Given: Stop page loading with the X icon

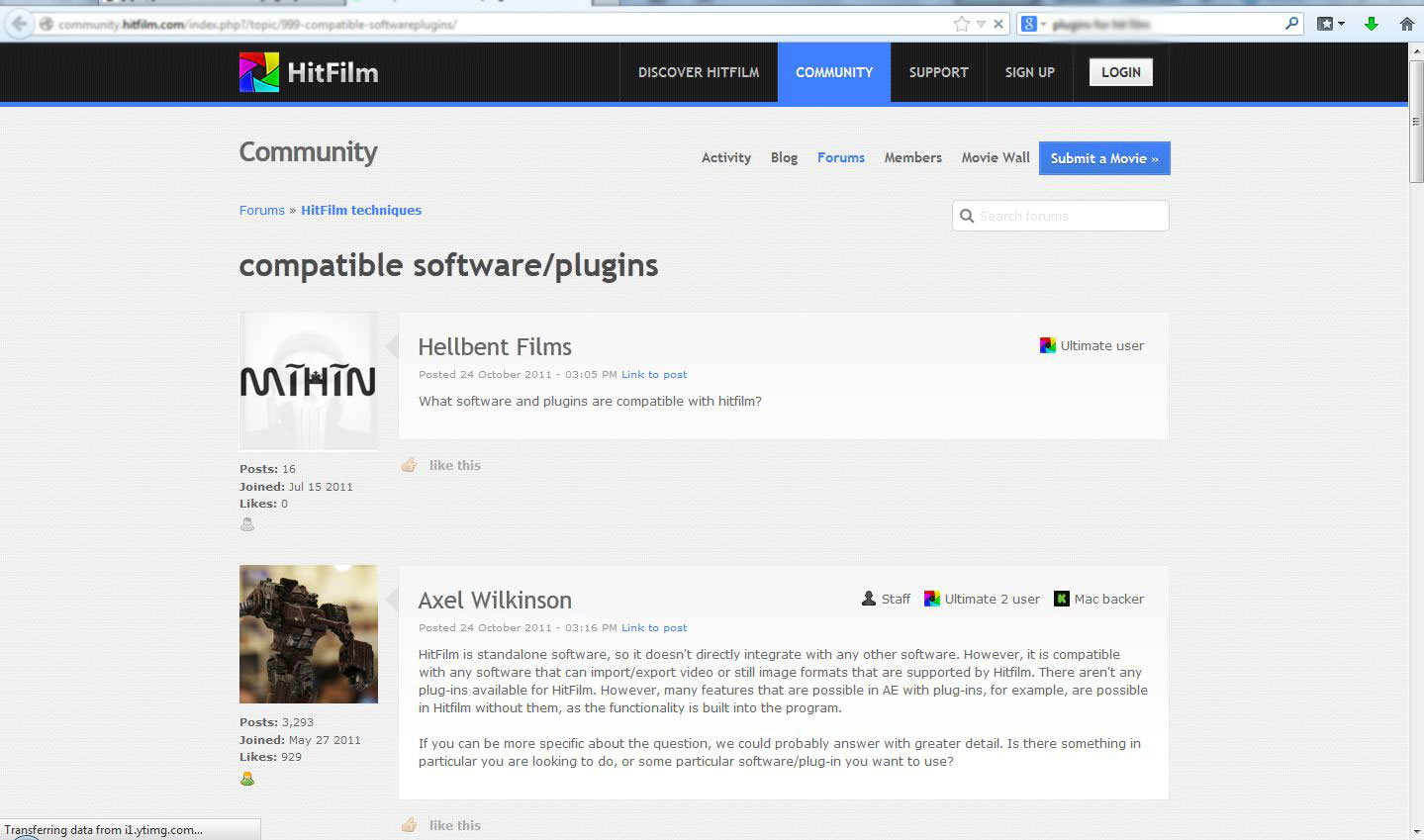Looking at the screenshot, I should pyautogui.click(x=998, y=24).
